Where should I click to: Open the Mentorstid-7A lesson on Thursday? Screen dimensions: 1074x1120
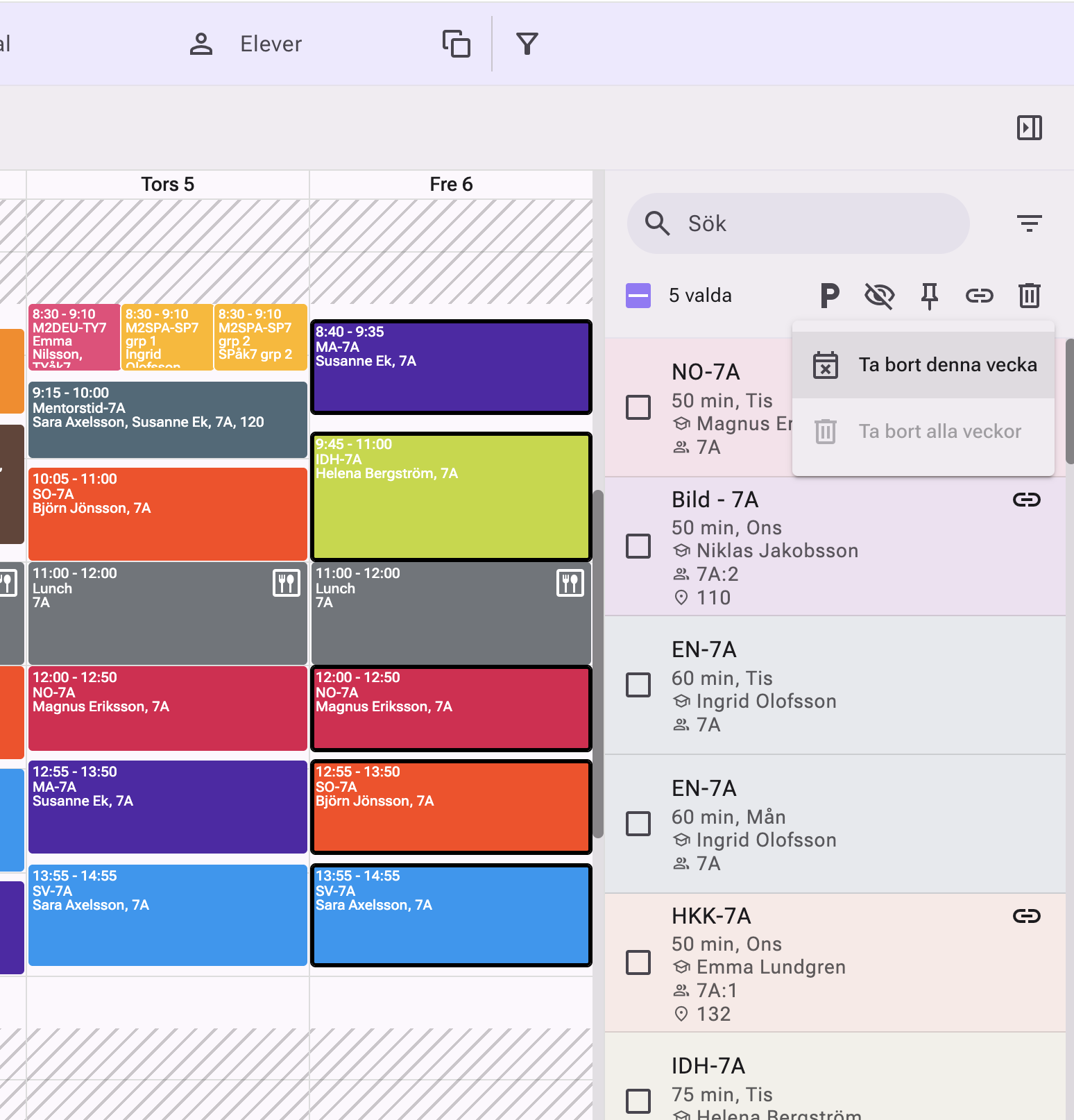coord(167,420)
